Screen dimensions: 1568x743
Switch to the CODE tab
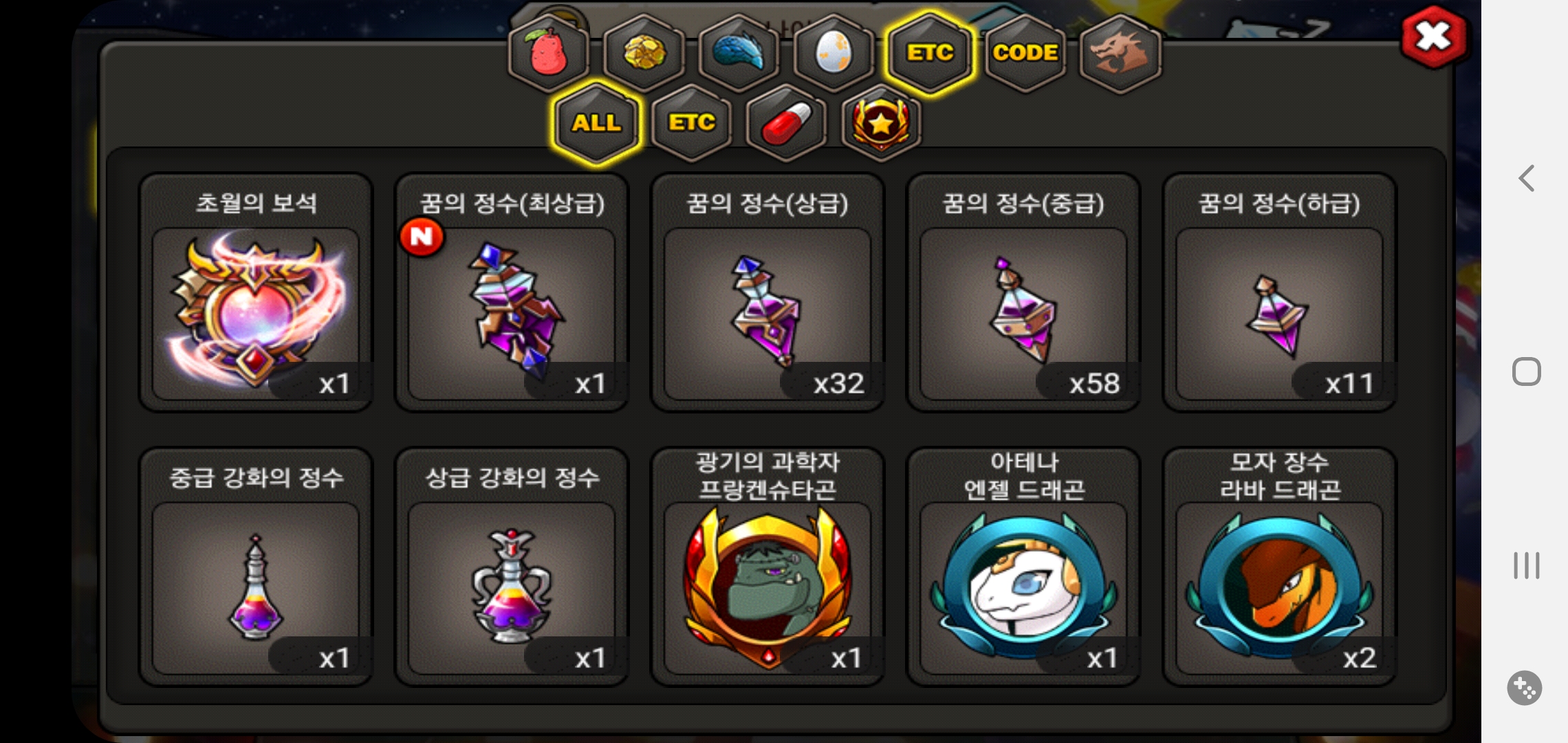coord(1025,54)
